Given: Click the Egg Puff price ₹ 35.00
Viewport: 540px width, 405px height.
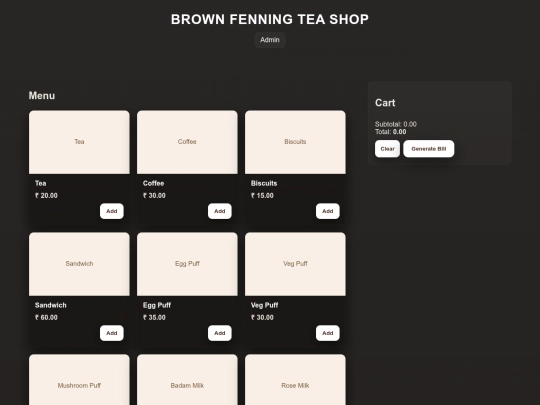Looking at the screenshot, I should 154,318.
